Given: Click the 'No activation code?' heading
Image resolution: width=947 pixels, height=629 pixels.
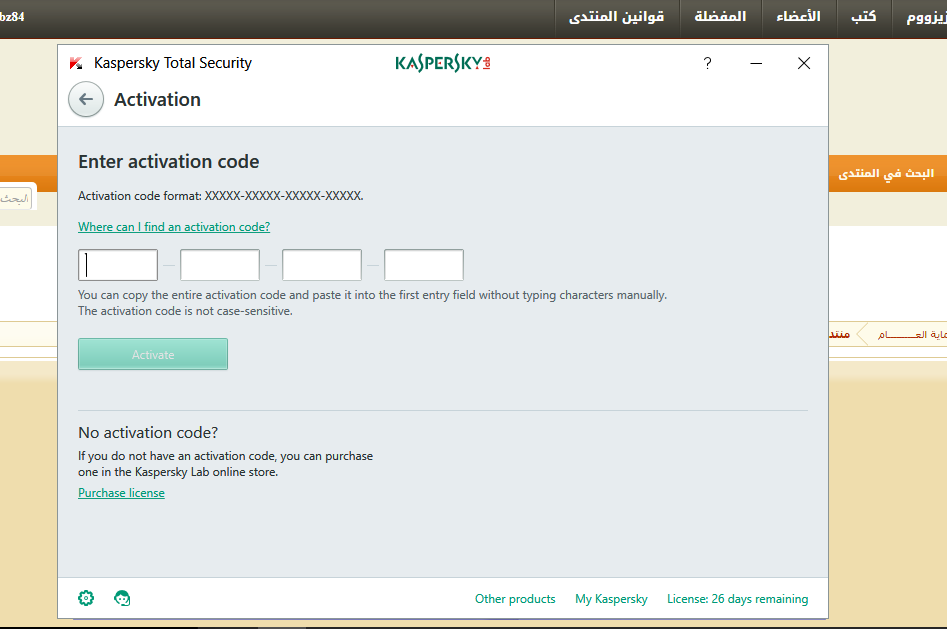Looking at the screenshot, I should [148, 433].
